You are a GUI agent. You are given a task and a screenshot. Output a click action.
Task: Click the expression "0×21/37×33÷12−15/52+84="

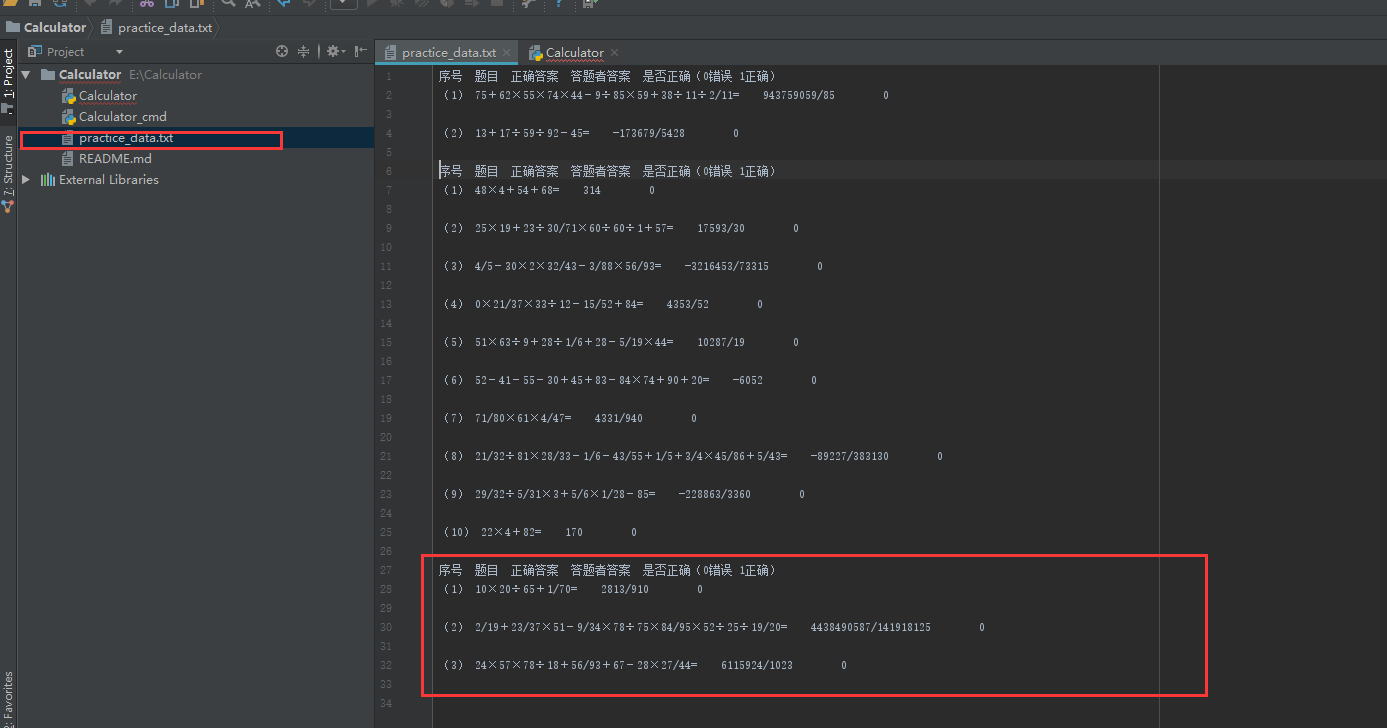point(559,304)
